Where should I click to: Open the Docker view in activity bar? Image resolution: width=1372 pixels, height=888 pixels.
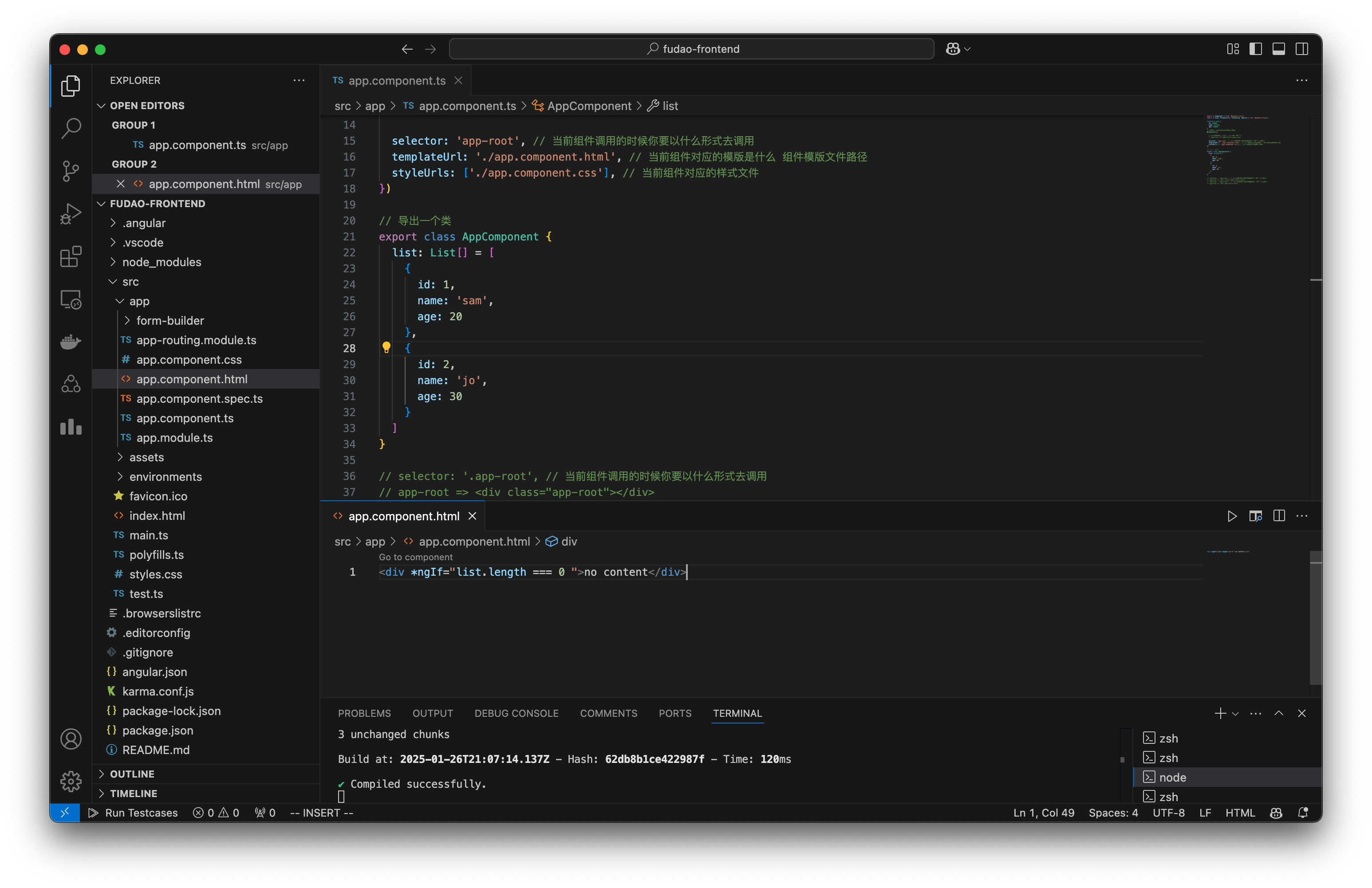pyautogui.click(x=71, y=342)
